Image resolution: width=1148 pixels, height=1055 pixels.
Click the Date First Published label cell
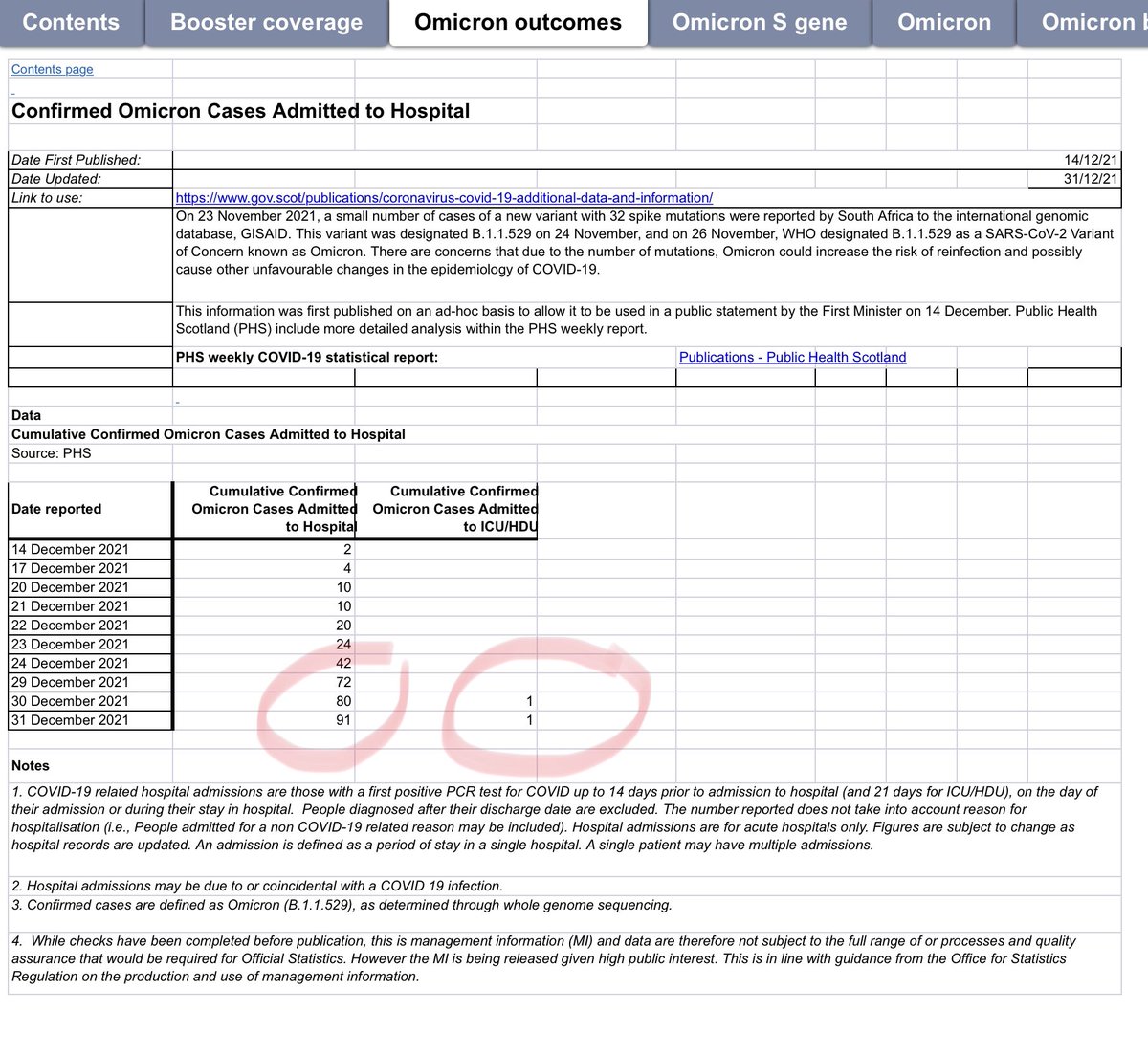(91, 160)
